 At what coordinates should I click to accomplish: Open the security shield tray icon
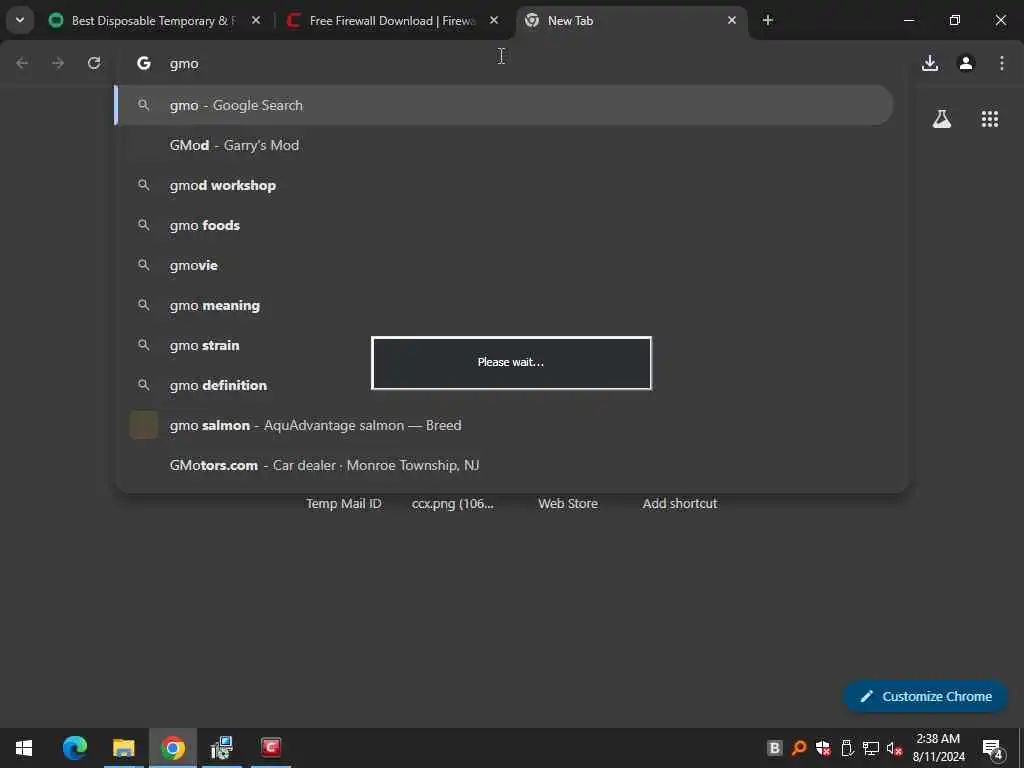823,748
